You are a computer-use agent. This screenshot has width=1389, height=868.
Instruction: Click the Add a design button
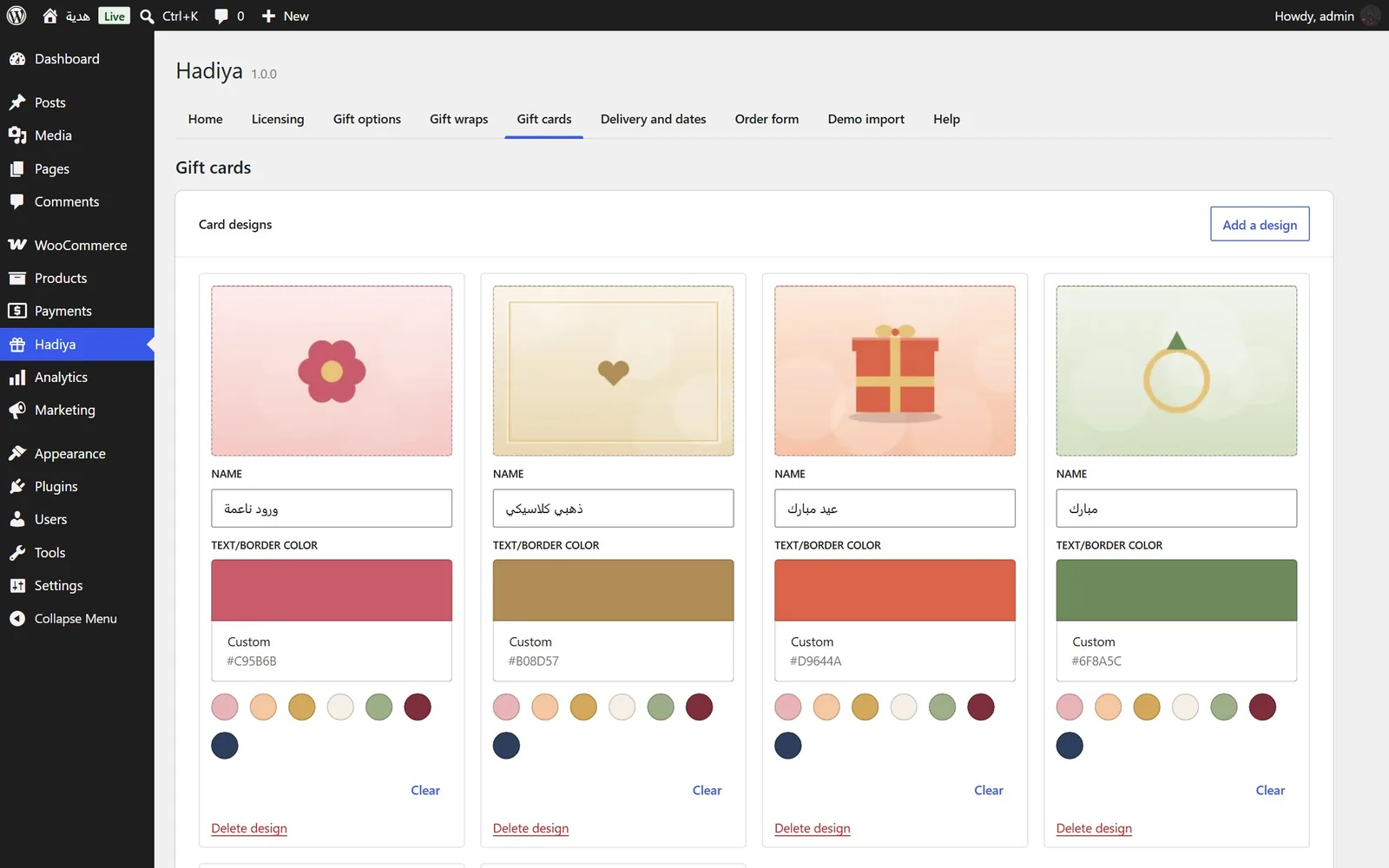(1260, 224)
